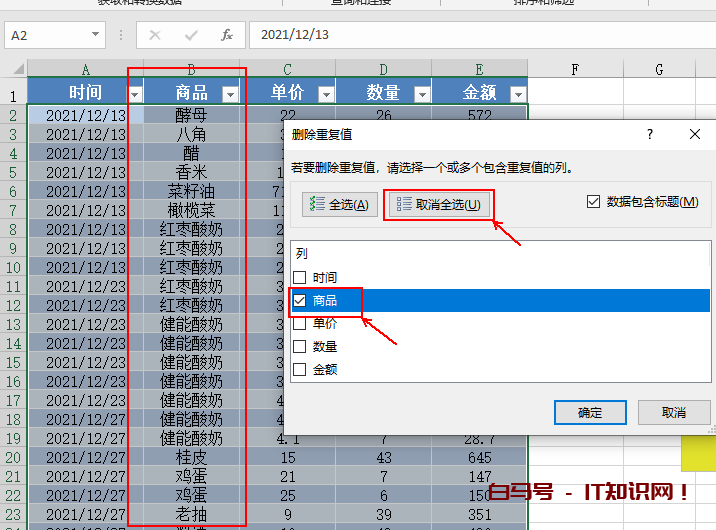Click the help question mark in the dialog
Screen dimensions: 716x530
650,134
